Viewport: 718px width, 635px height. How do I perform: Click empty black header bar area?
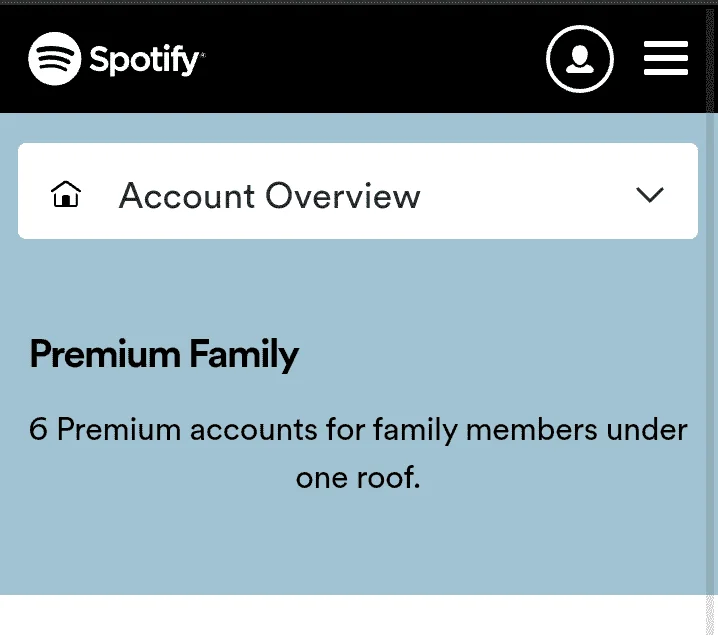pos(366,59)
